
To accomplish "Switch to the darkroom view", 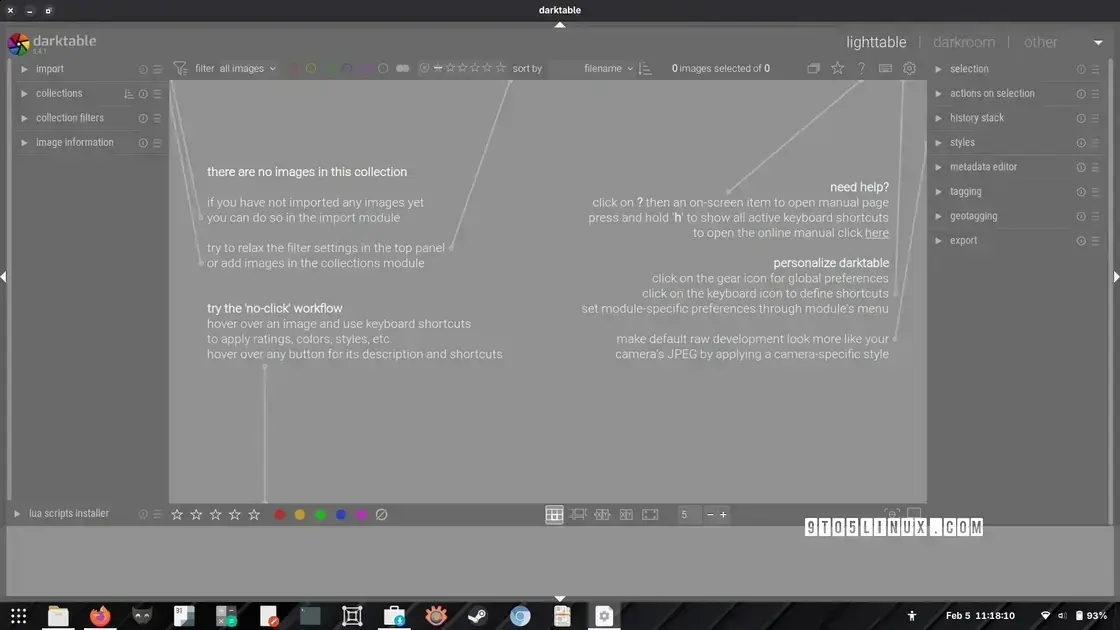I will 964,42.
